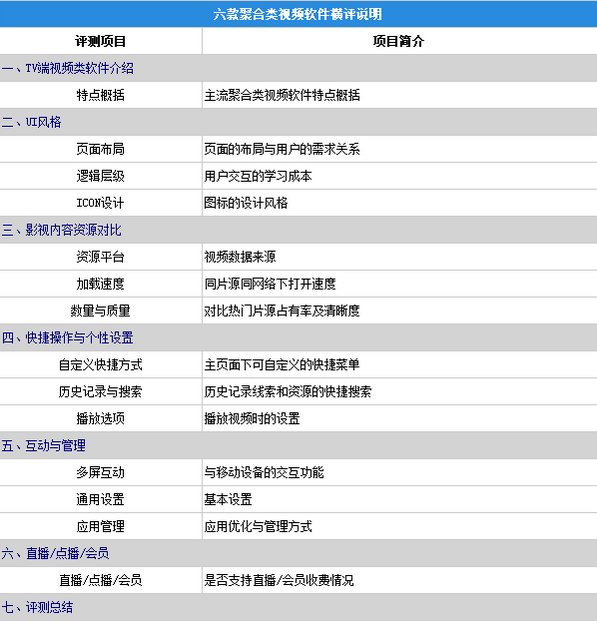Click the '数量与质量' cell
The width and height of the screenshot is (597, 621).
tap(101, 310)
